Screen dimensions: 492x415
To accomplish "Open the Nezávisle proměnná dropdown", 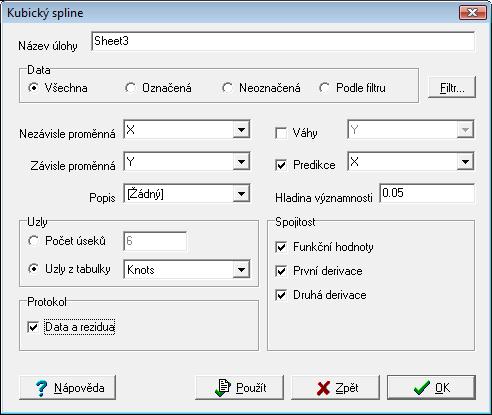I will pyautogui.click(x=241, y=130).
